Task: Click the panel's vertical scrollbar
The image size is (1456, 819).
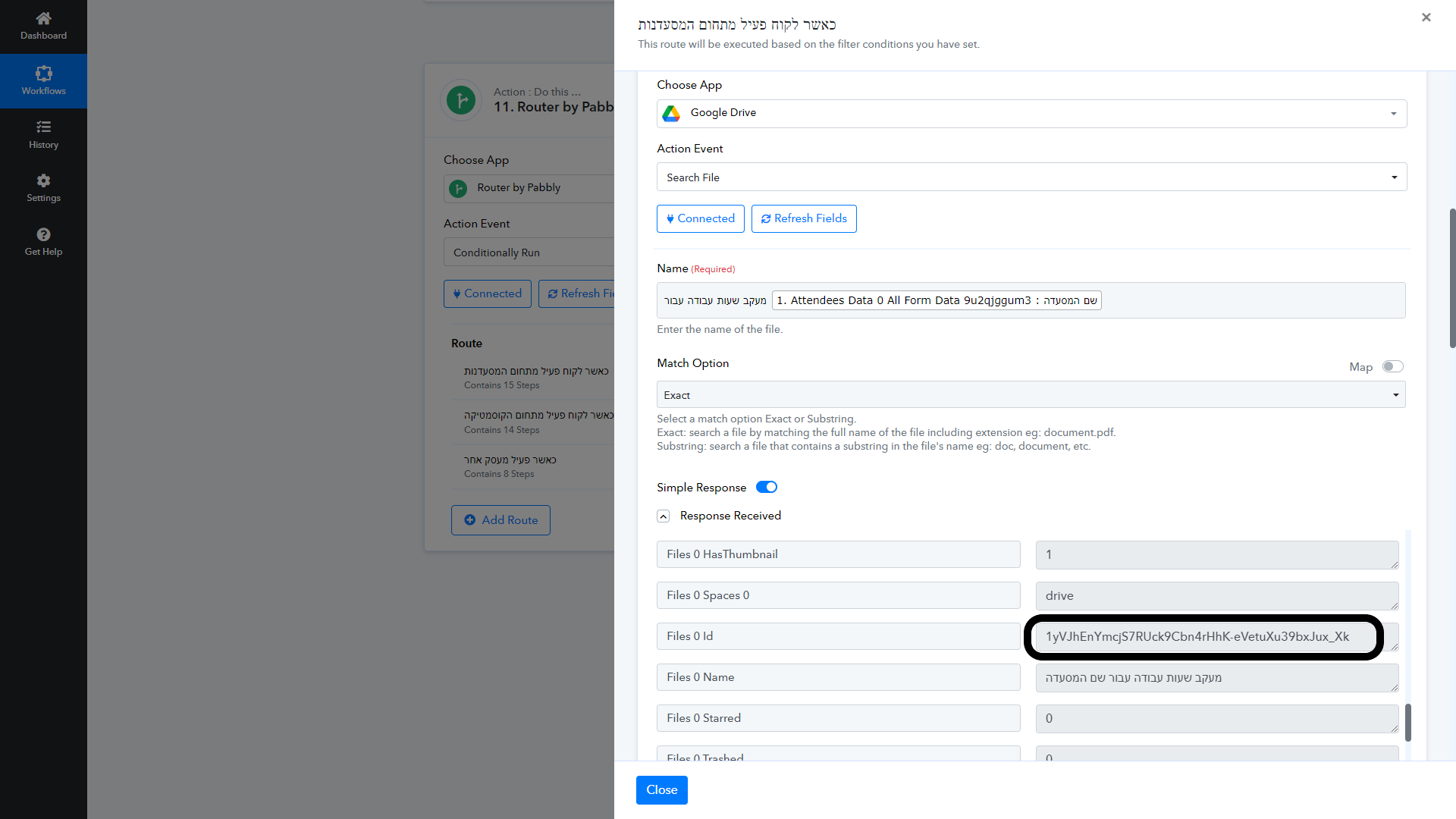Action: point(1453,278)
